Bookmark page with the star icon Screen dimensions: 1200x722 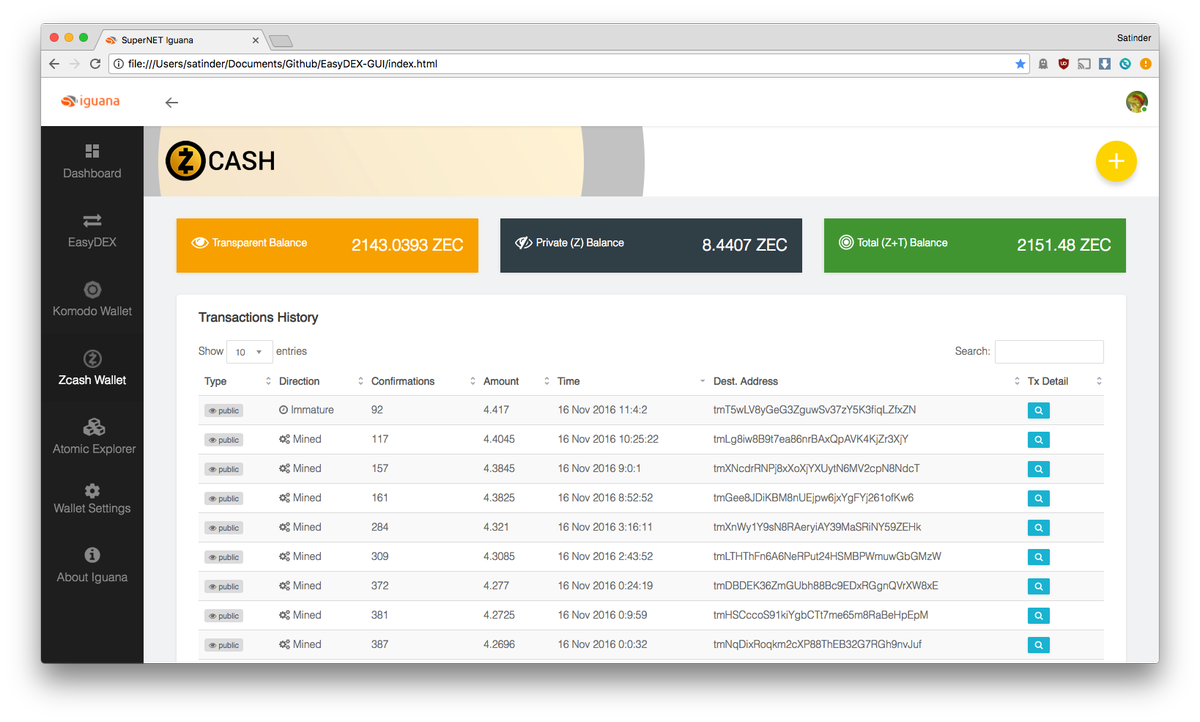point(1020,63)
